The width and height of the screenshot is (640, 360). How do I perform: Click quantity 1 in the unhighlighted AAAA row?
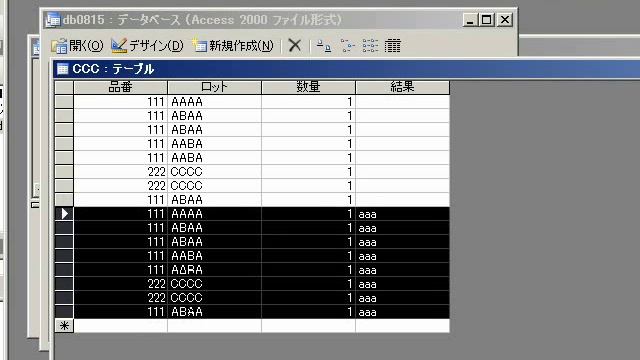(x=308, y=102)
